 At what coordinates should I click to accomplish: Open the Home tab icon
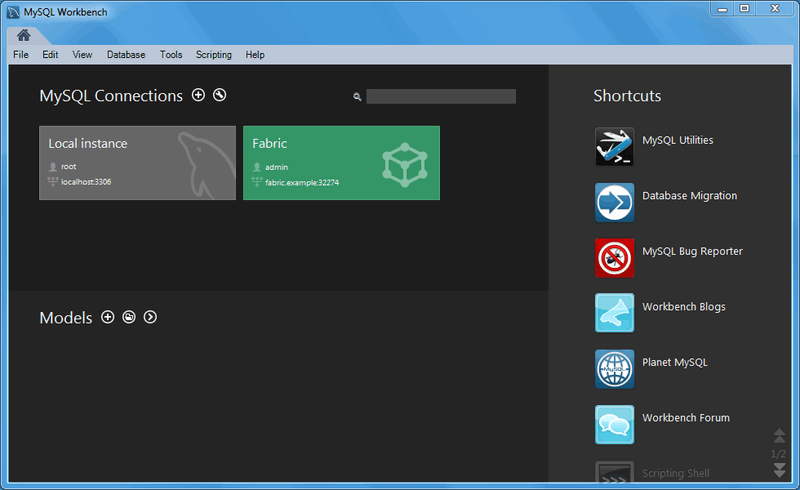click(x=23, y=35)
